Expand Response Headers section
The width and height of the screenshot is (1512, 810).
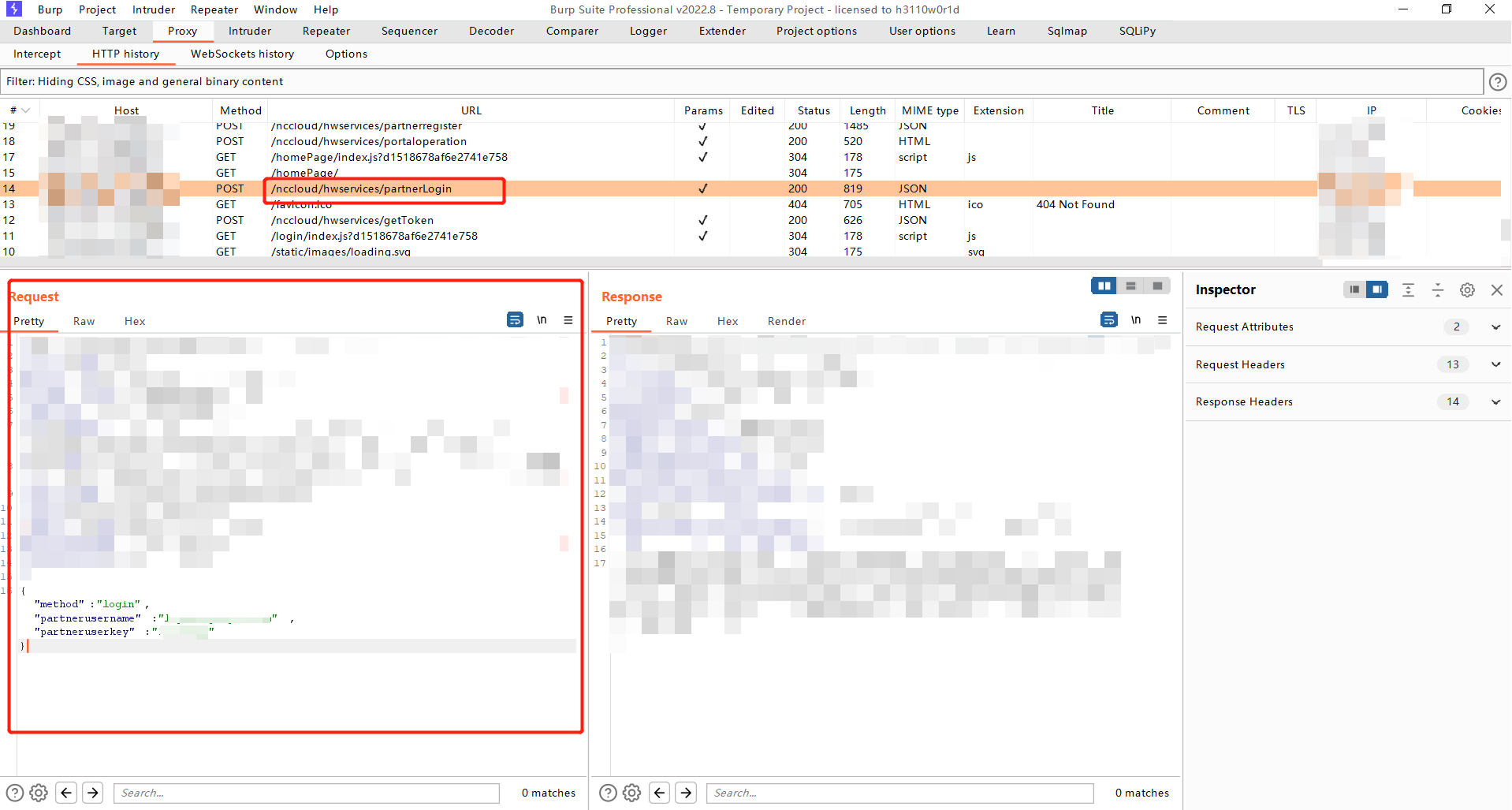click(1495, 401)
